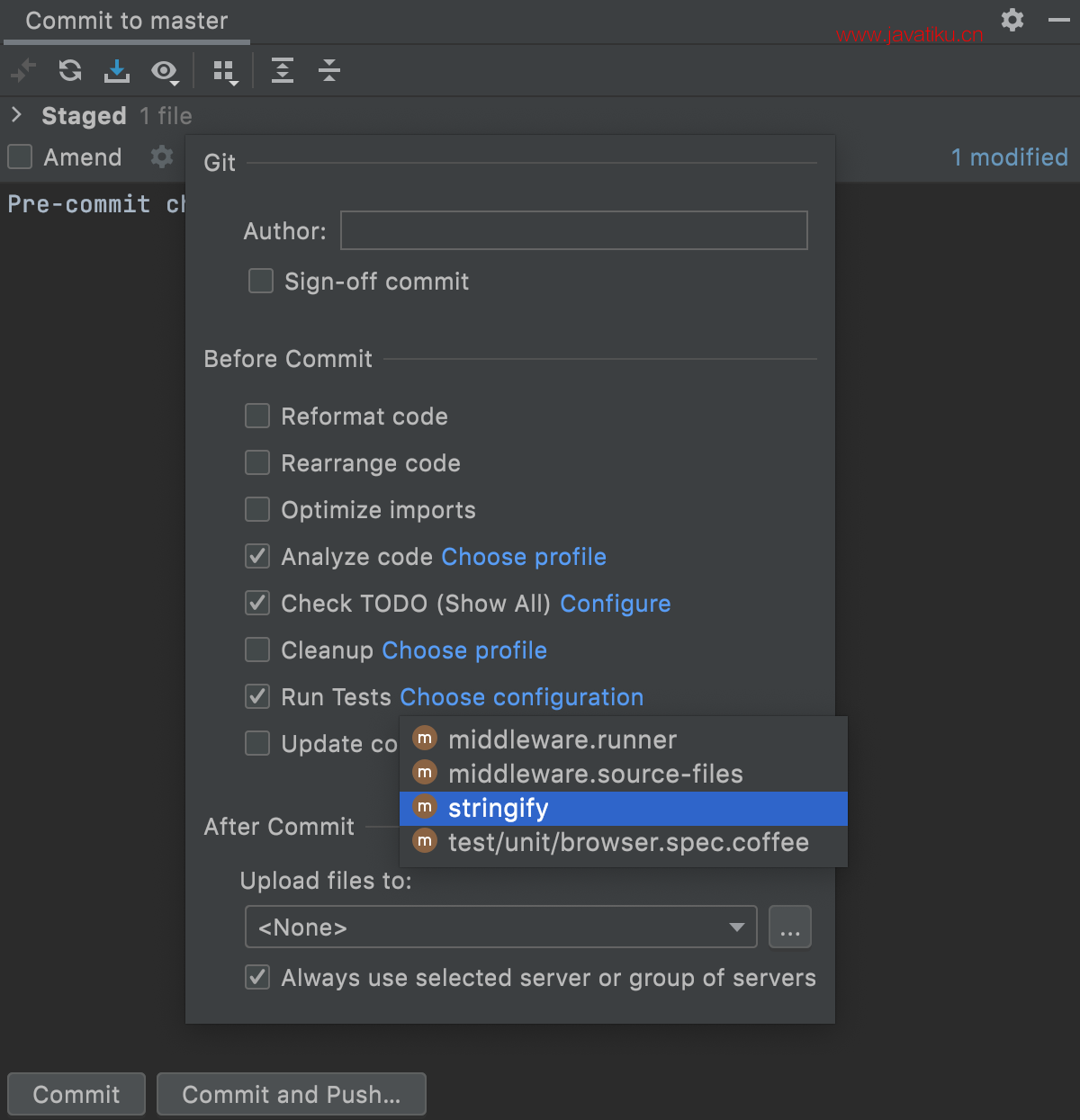Tick the Update copyright checkbox
Screen dimensions: 1080x1120
point(257,743)
